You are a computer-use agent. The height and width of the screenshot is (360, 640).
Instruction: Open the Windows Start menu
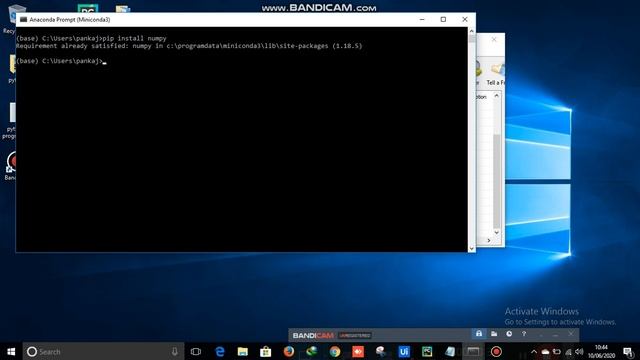coord(11,351)
